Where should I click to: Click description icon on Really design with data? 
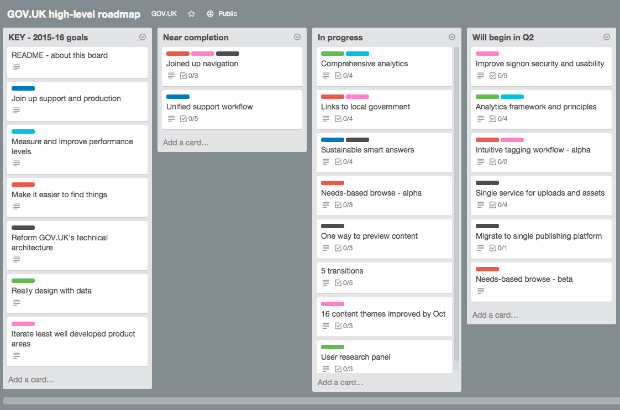point(17,303)
